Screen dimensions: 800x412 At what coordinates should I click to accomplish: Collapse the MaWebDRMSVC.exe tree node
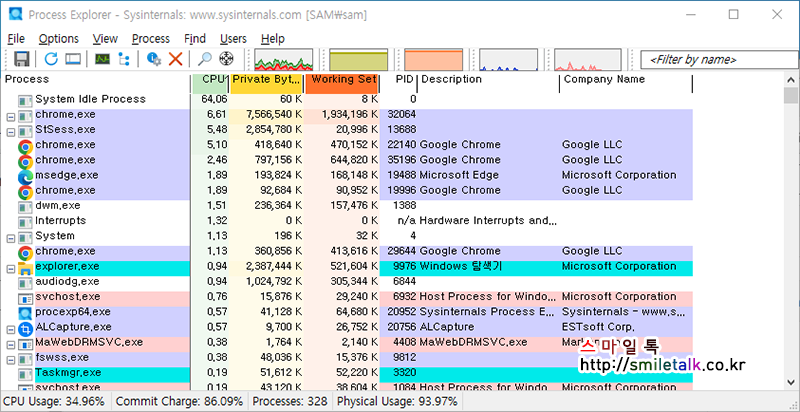click(x=11, y=345)
